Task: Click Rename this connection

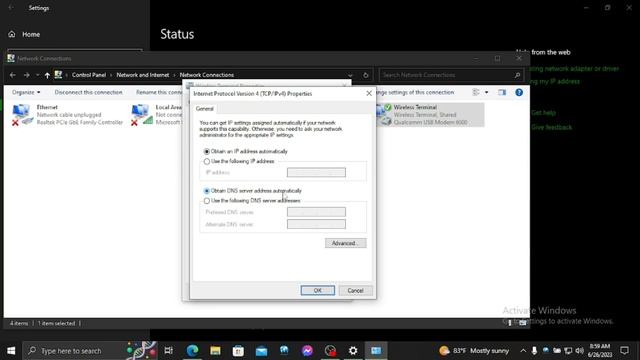Action: [159, 92]
